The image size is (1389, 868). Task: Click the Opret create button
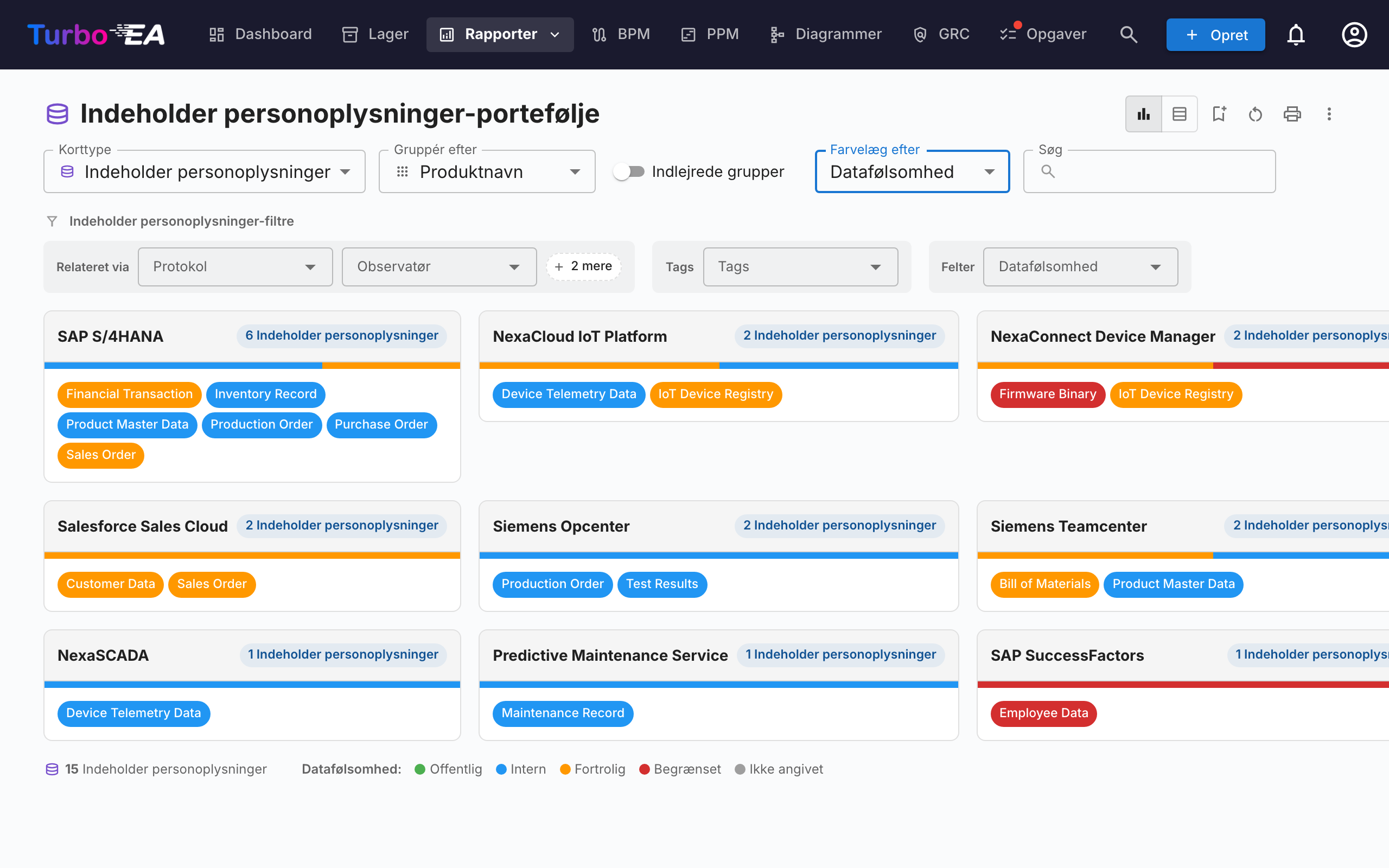point(1215,34)
